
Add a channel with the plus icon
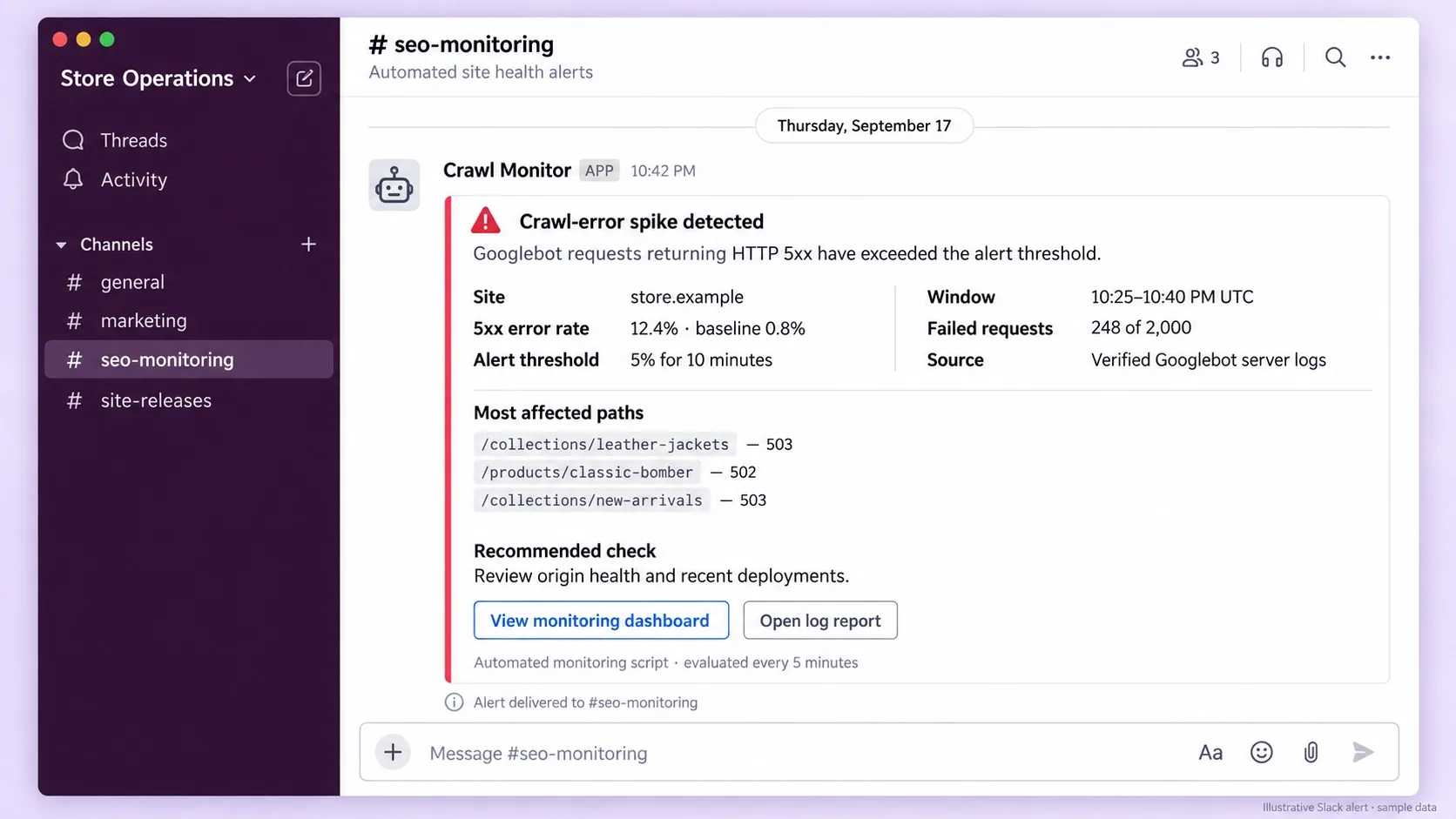point(308,245)
